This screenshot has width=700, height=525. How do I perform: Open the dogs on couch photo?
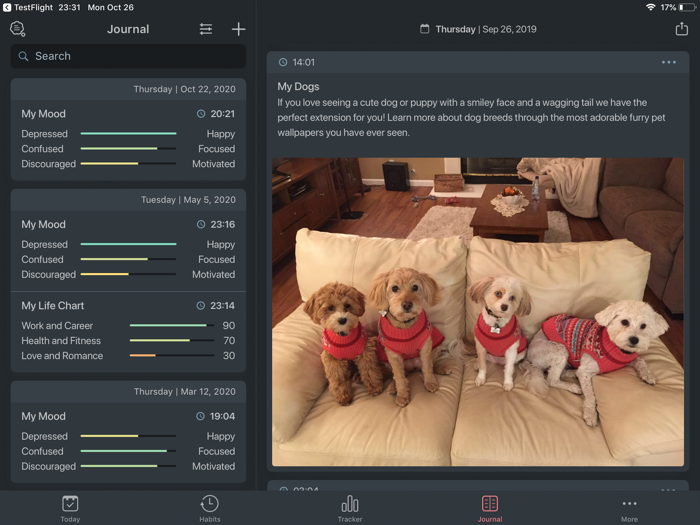click(x=478, y=312)
